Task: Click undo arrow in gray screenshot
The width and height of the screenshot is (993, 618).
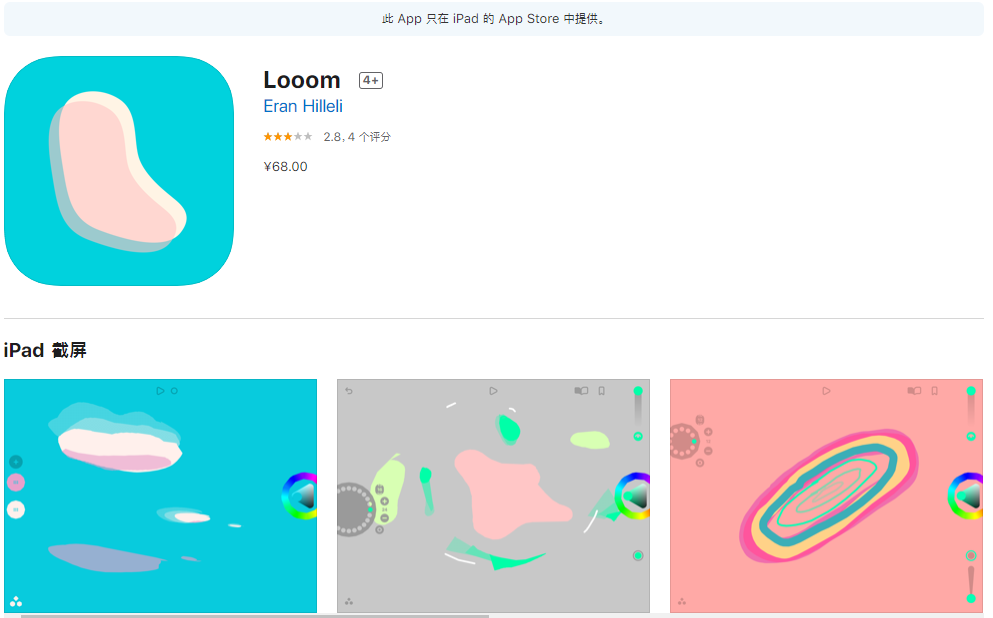Action: tap(349, 391)
